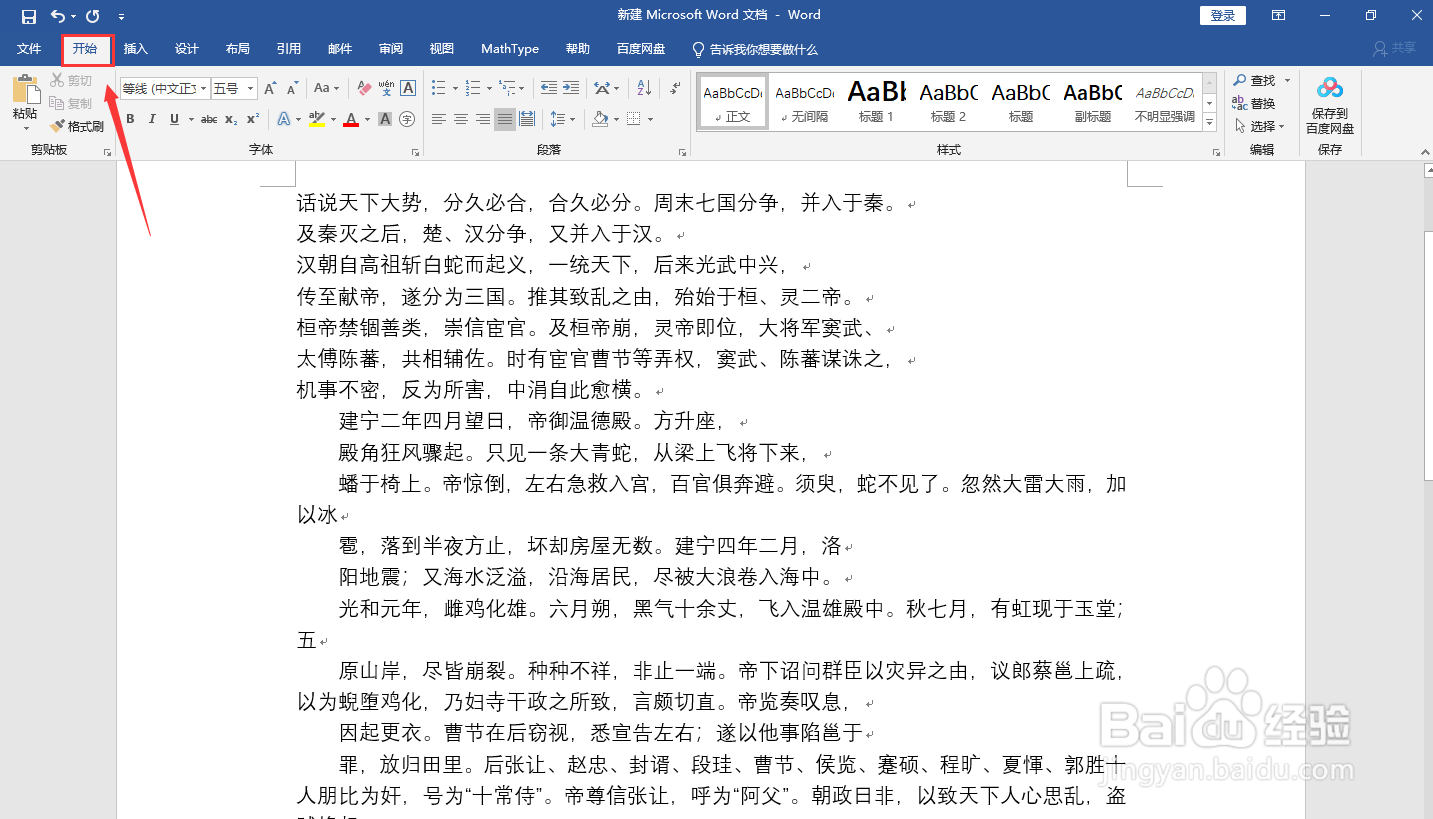Toggle Underline formatting
Image resolution: width=1433 pixels, height=819 pixels.
click(x=175, y=120)
